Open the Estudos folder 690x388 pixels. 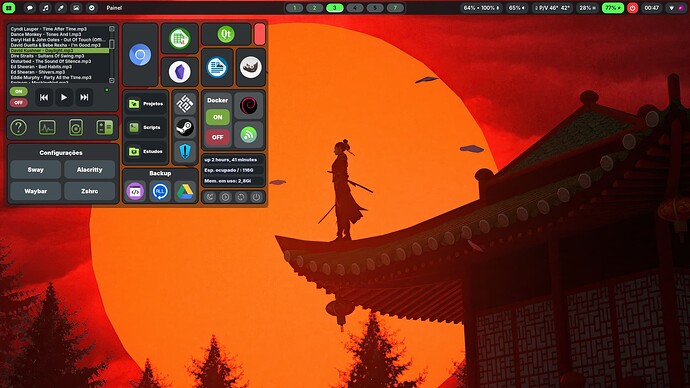point(146,151)
